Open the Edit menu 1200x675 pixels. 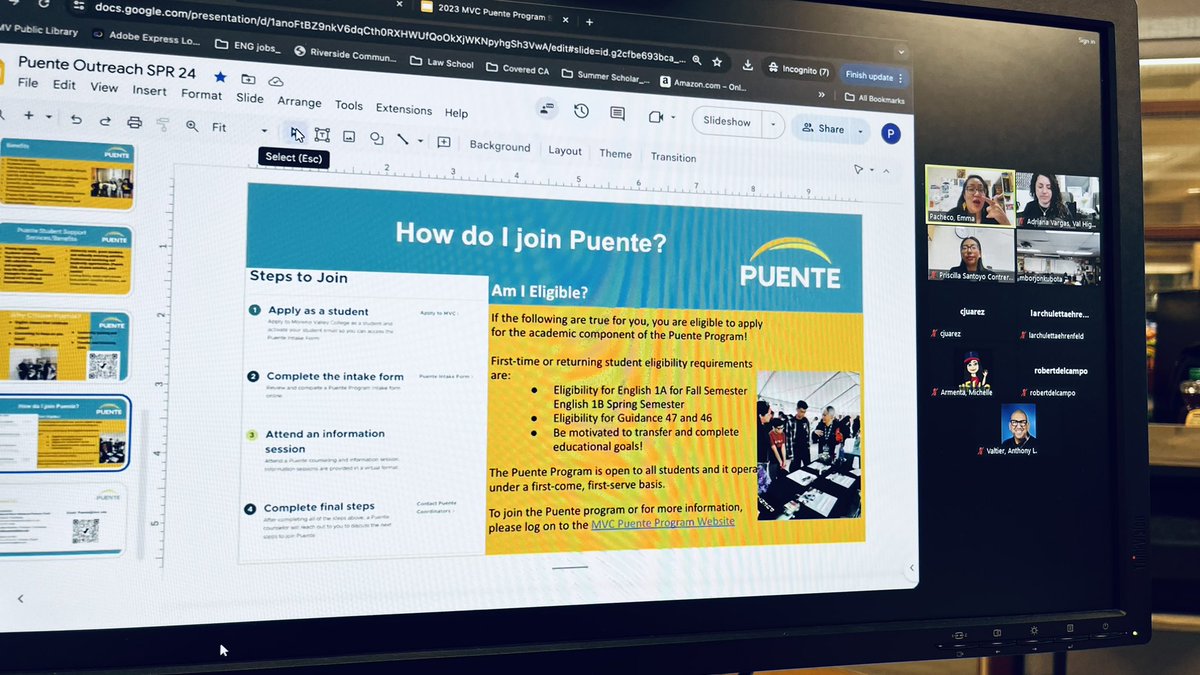(64, 85)
